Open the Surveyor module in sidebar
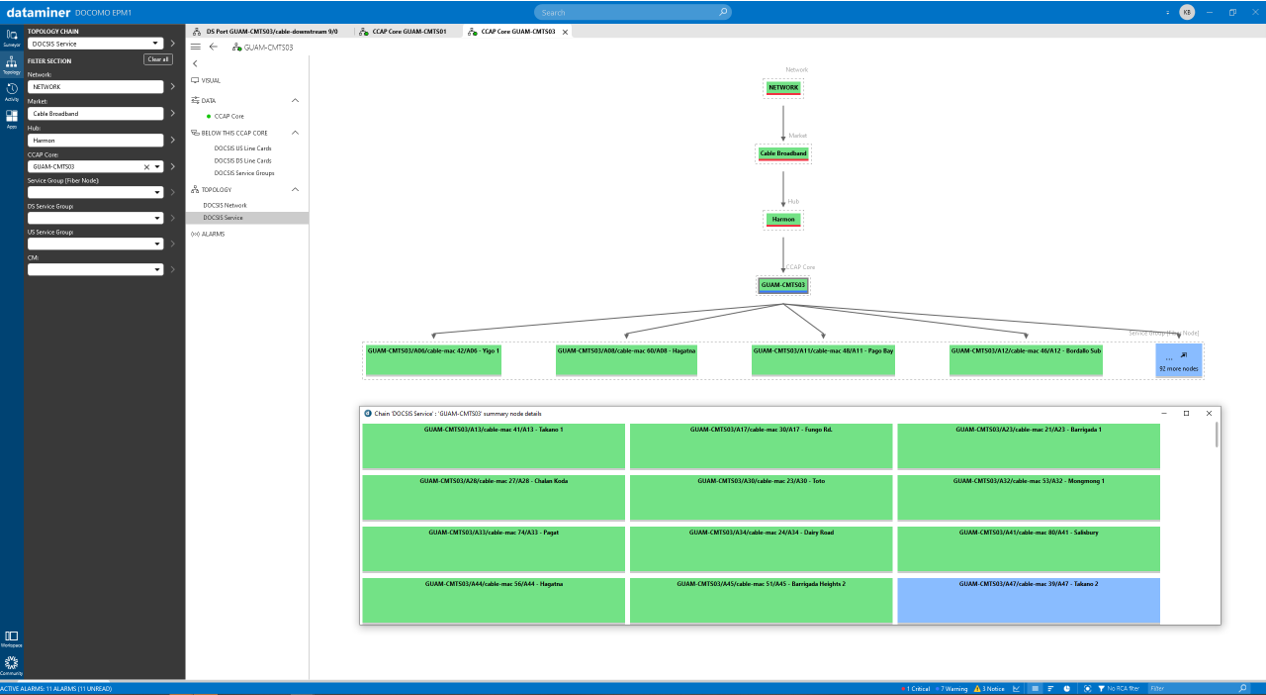 [x=11, y=37]
